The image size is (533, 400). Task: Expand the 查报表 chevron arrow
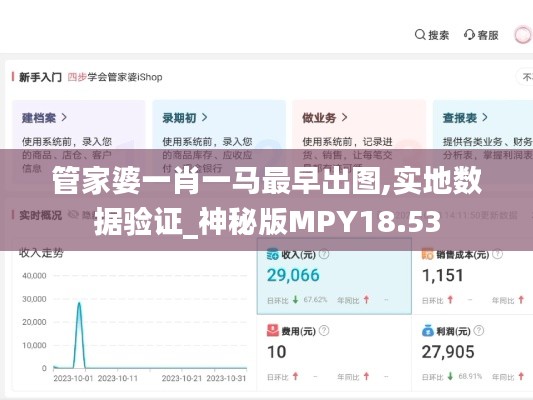coord(485,118)
